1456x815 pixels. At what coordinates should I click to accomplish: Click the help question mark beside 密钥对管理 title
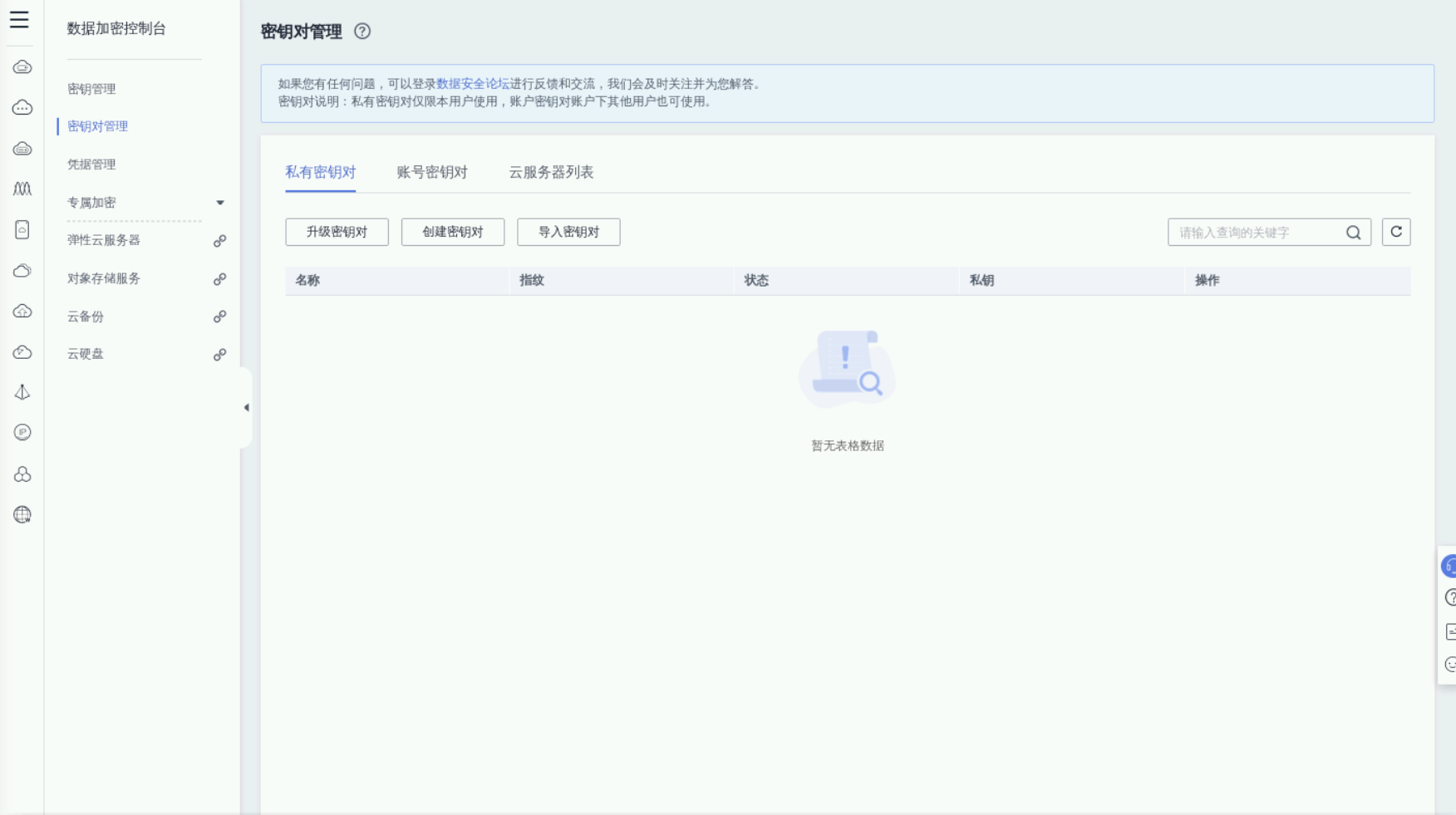[362, 32]
